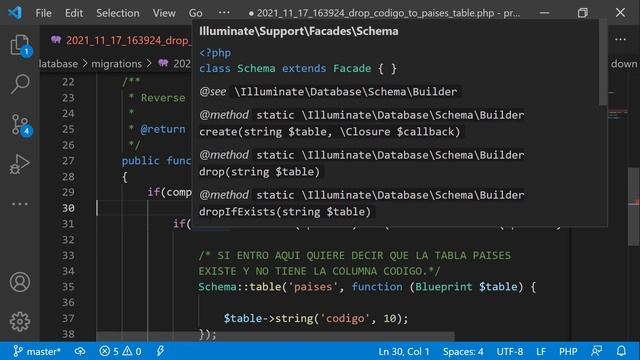
Task: Open the Search view icon
Action: point(20,84)
